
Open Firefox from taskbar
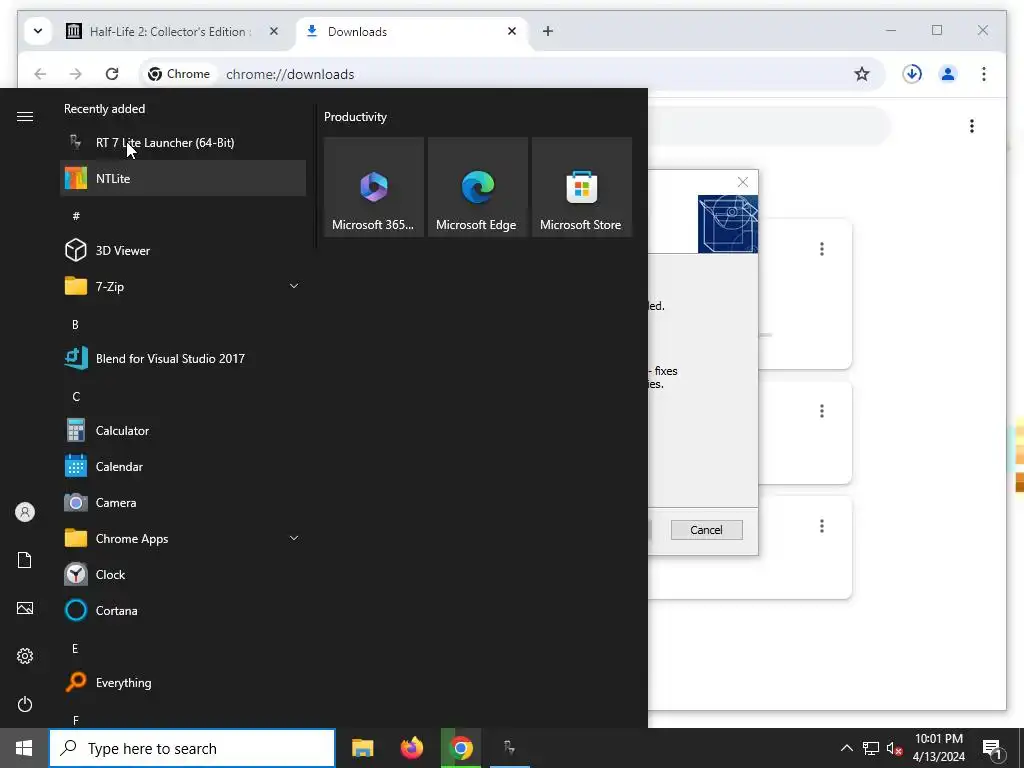click(x=411, y=748)
